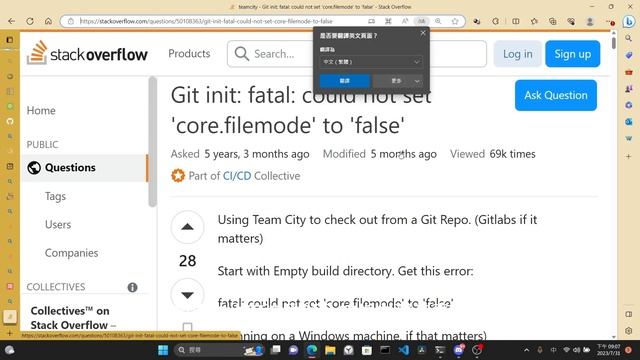Image resolution: width=640 pixels, height=360 pixels.
Task: Click the Sign up button
Action: click(x=572, y=54)
